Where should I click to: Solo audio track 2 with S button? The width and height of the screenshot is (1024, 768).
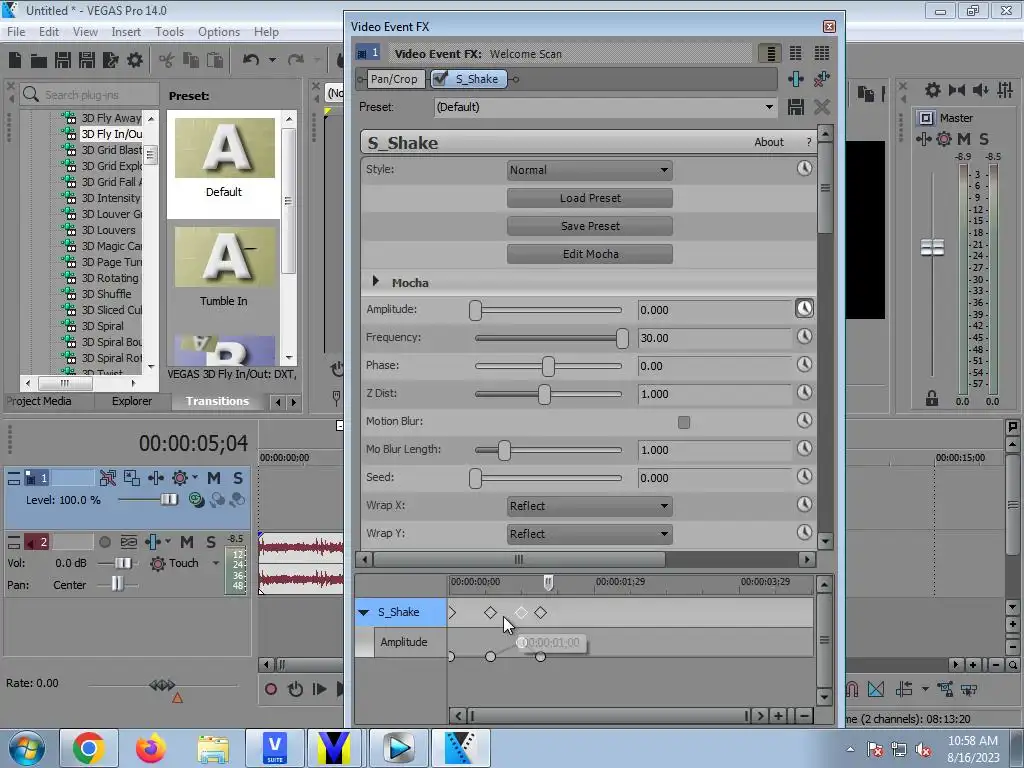[210, 541]
